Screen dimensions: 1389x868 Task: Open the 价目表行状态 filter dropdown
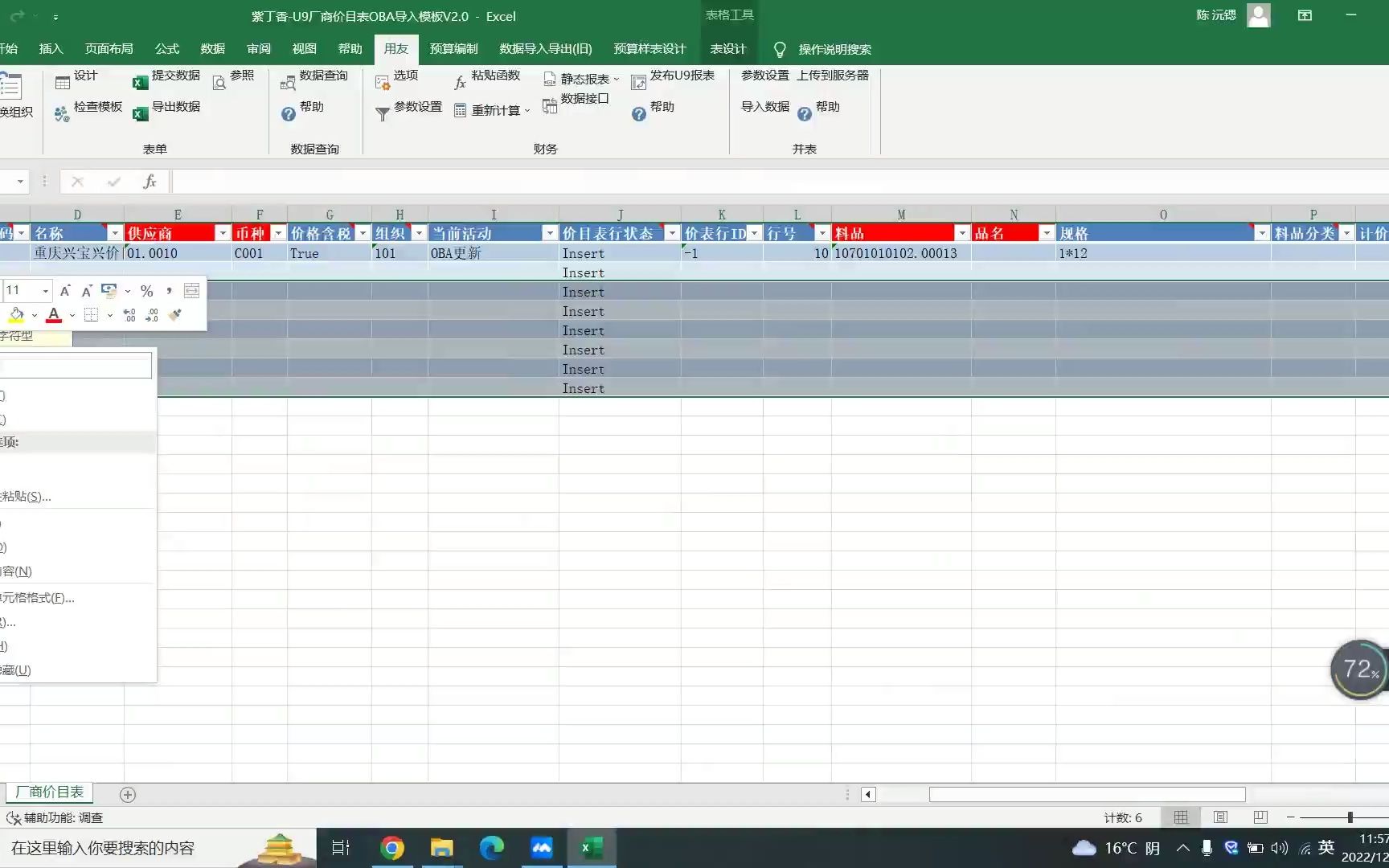672,233
